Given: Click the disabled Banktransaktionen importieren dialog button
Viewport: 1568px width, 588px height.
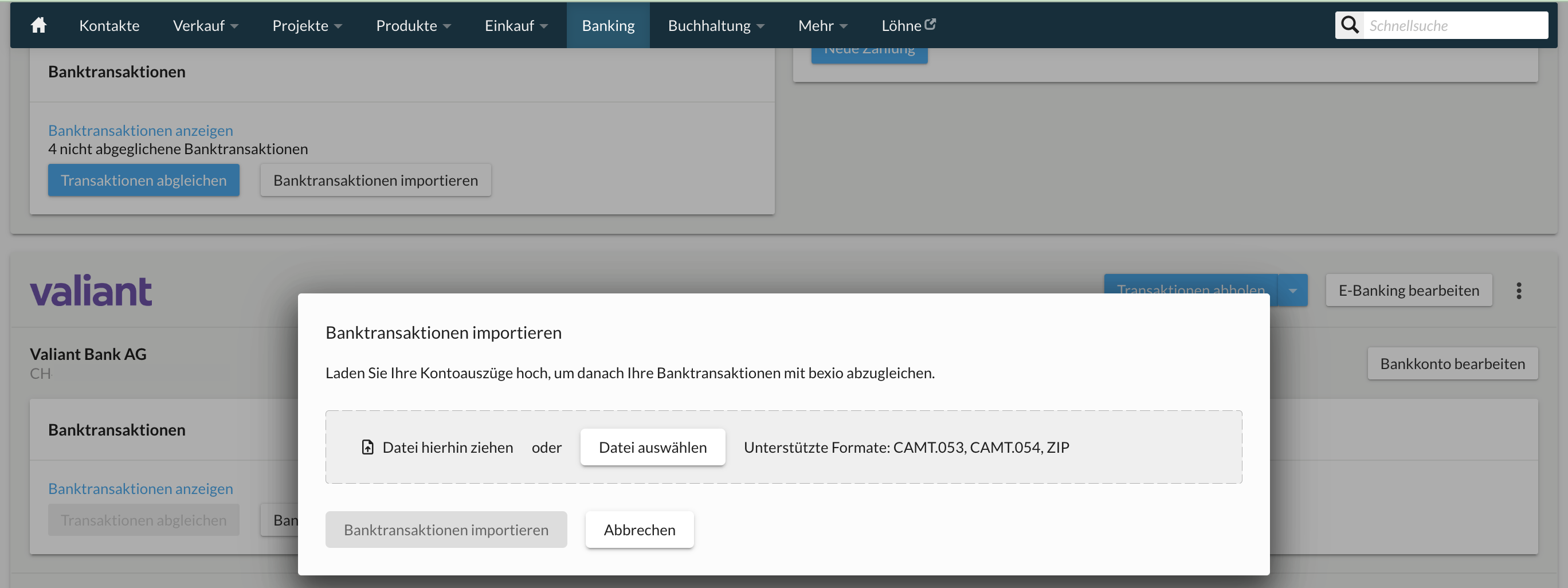Looking at the screenshot, I should click(446, 530).
